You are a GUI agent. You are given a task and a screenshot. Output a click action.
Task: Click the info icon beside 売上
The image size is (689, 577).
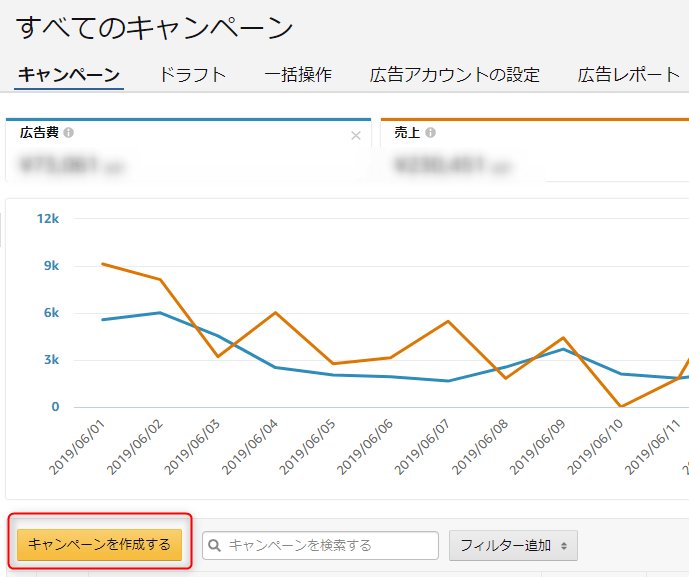pyautogui.click(x=430, y=132)
